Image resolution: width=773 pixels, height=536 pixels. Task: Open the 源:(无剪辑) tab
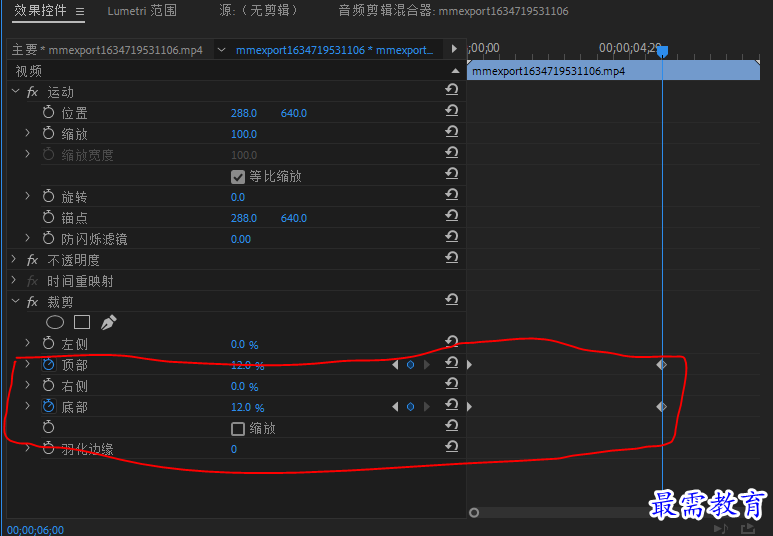click(x=258, y=11)
